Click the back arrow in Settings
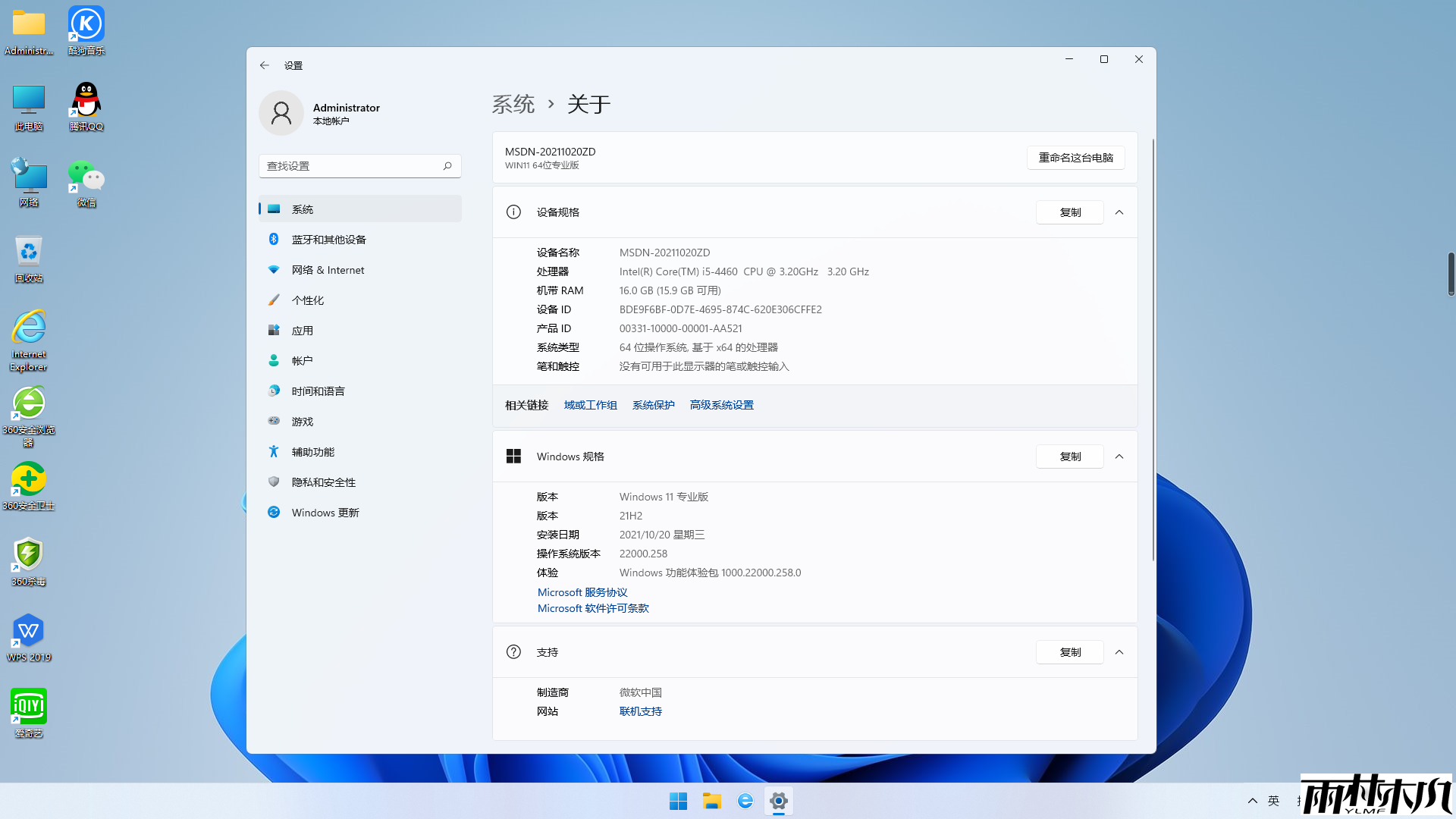Viewport: 1456px width, 819px height. (x=264, y=65)
